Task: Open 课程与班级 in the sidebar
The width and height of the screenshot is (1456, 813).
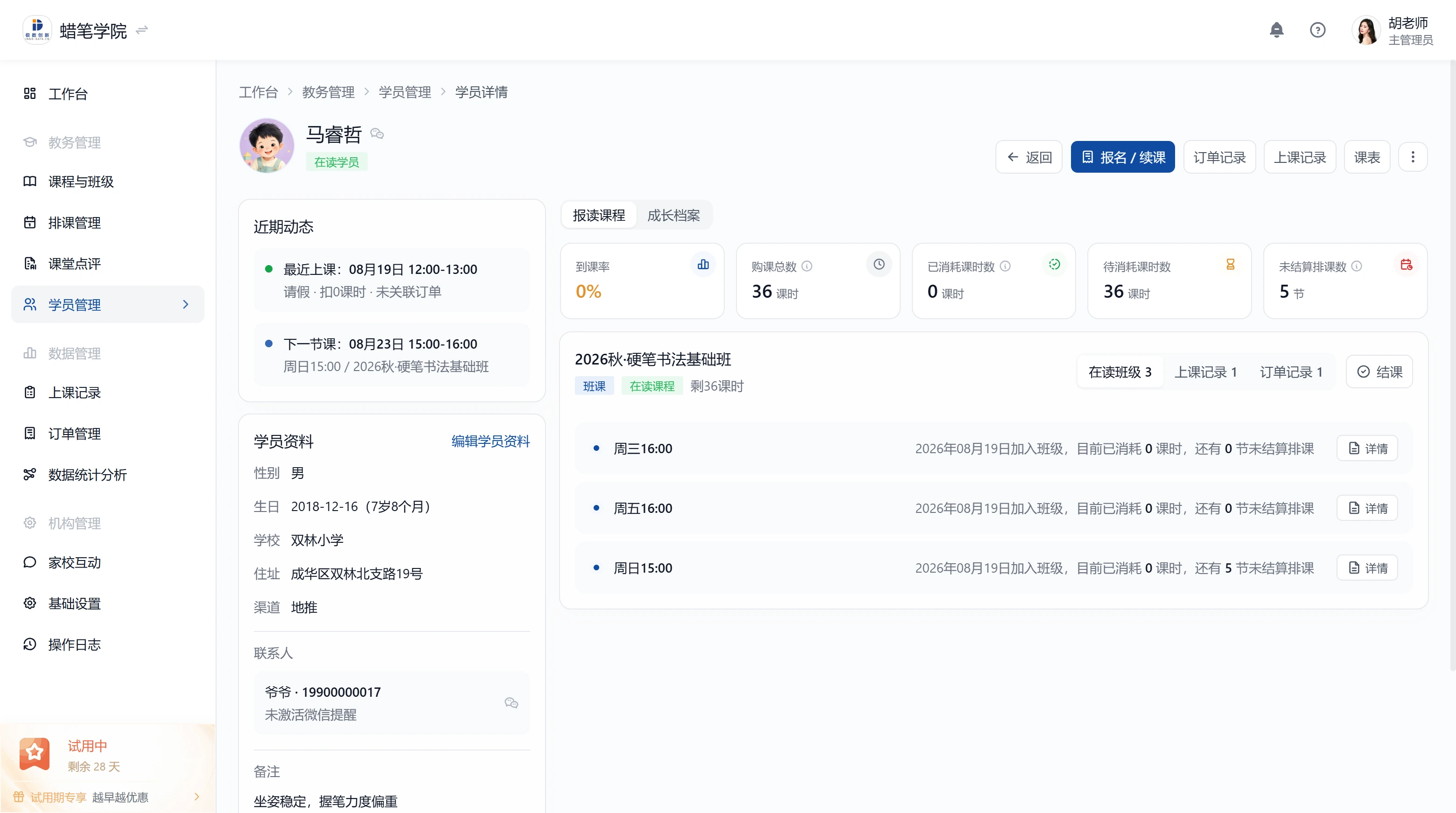Action: (x=107, y=182)
